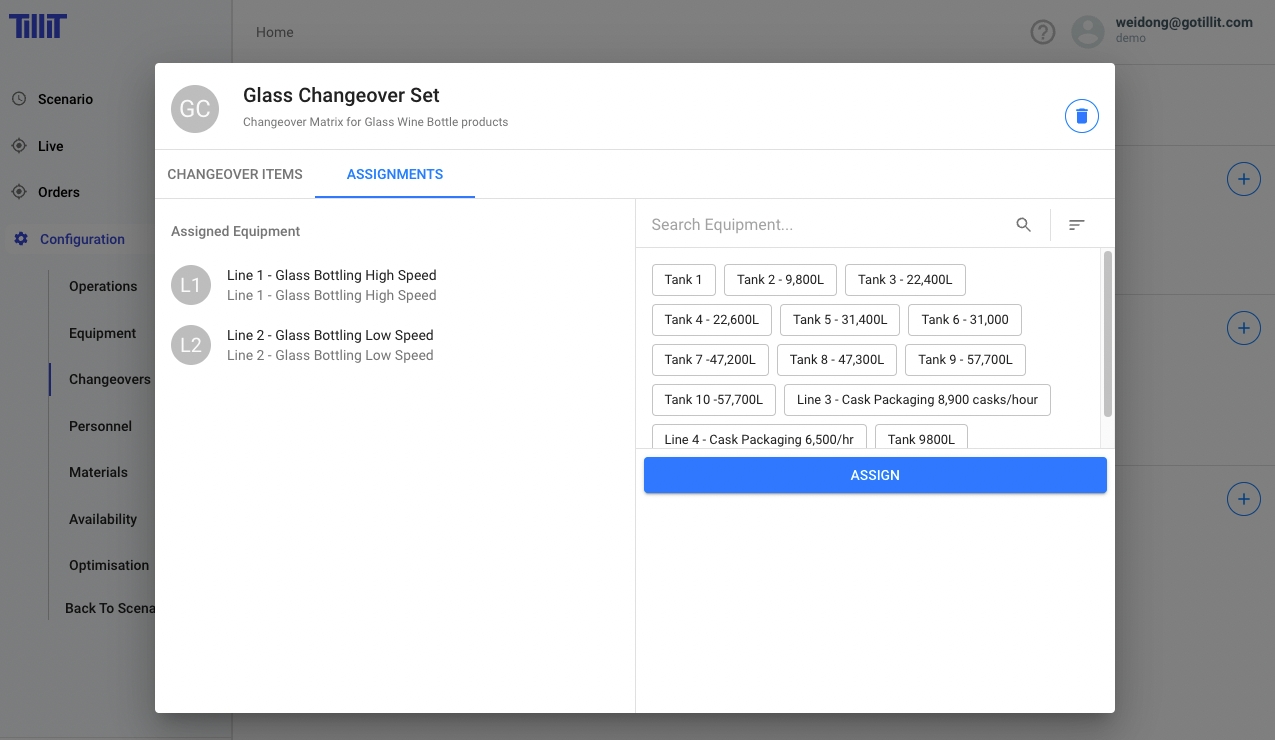Select the Tank 2 - 9,800L chip
The height and width of the screenshot is (740, 1275).
780,280
